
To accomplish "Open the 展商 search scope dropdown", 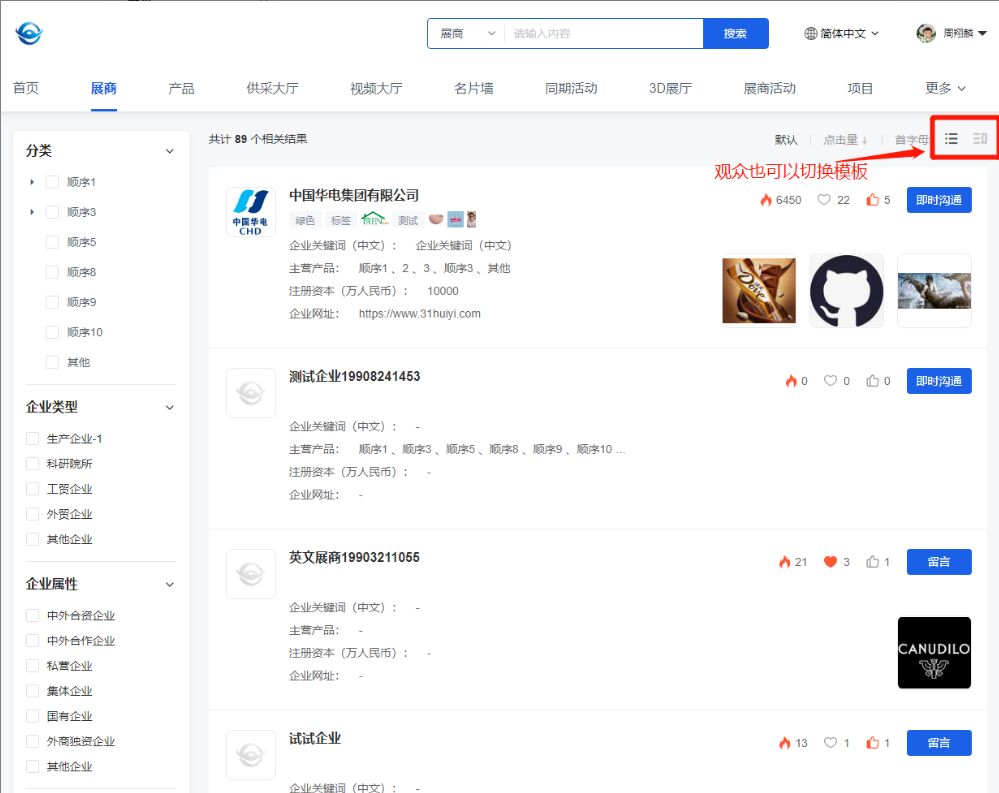I will [466, 34].
